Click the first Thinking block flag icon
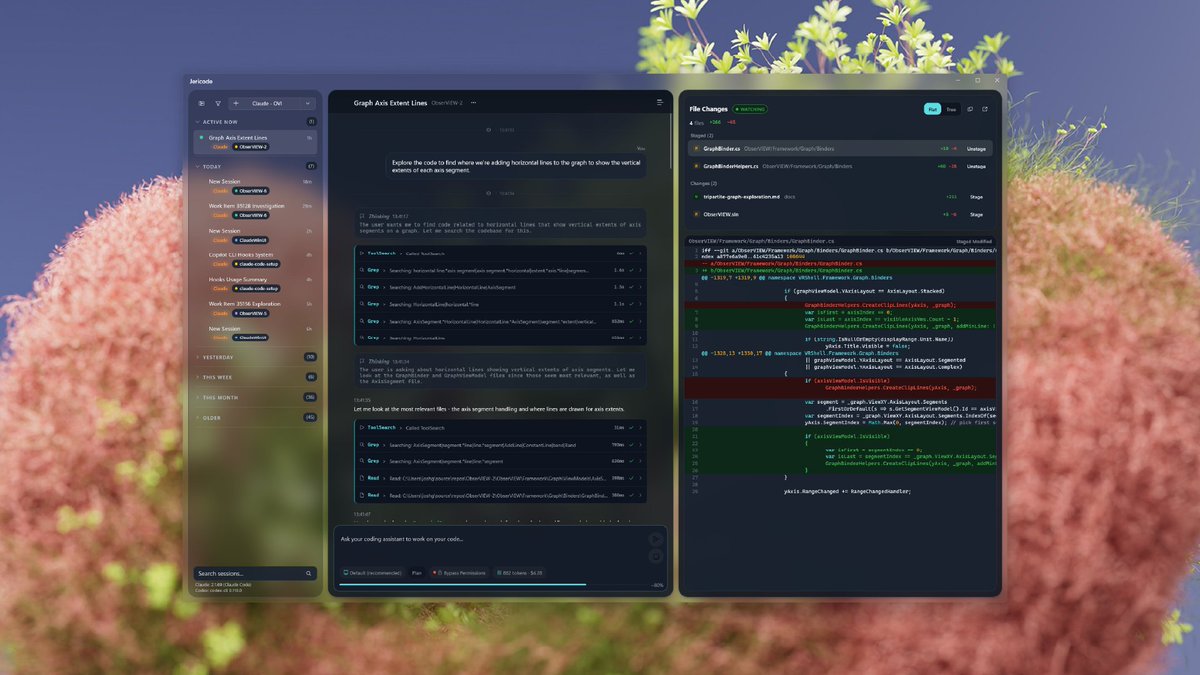The height and width of the screenshot is (675, 1200). (362, 215)
